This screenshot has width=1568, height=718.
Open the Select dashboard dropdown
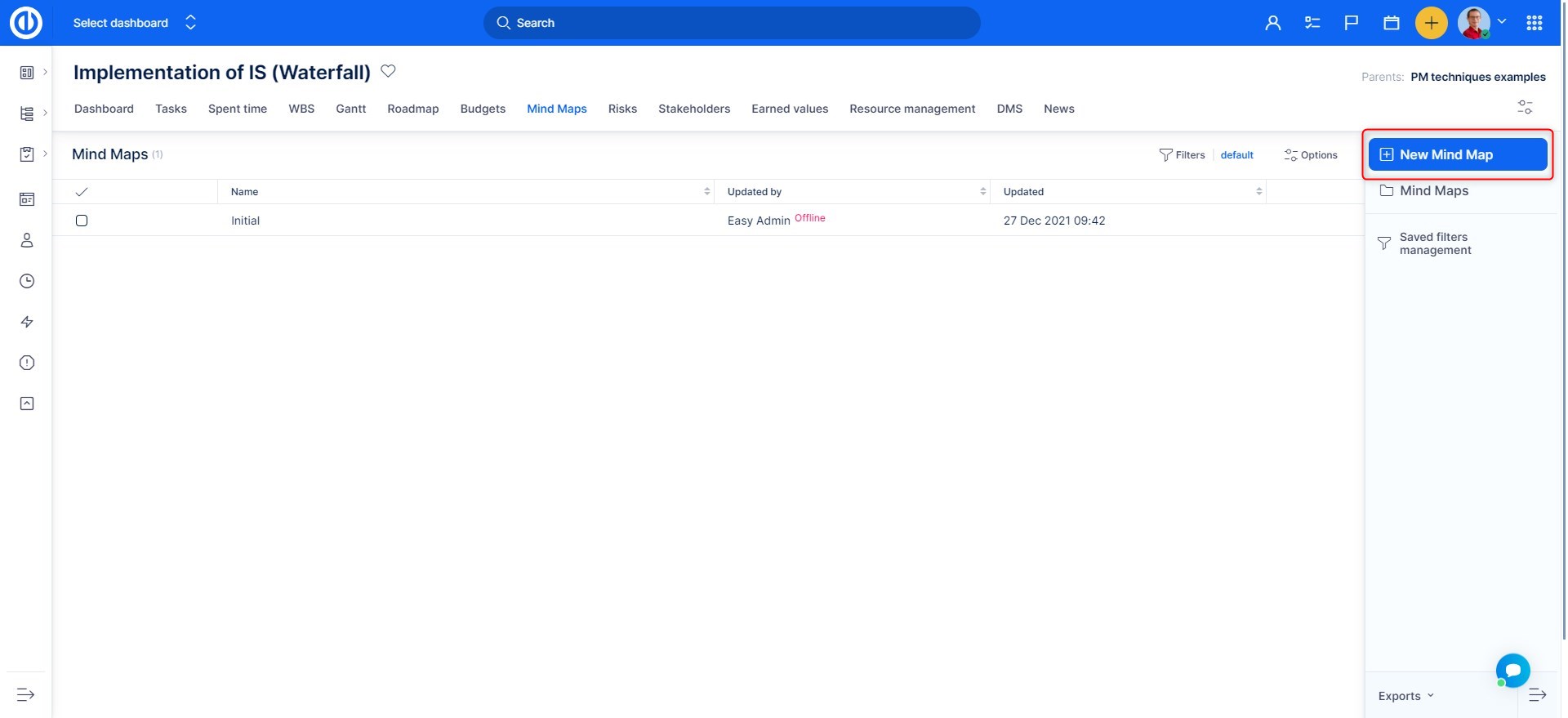point(135,23)
